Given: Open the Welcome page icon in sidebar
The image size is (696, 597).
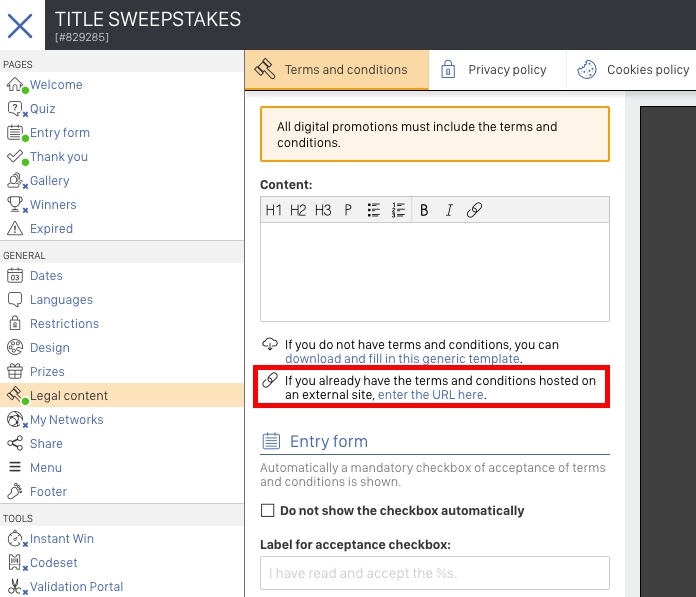Looking at the screenshot, I should click(15, 84).
